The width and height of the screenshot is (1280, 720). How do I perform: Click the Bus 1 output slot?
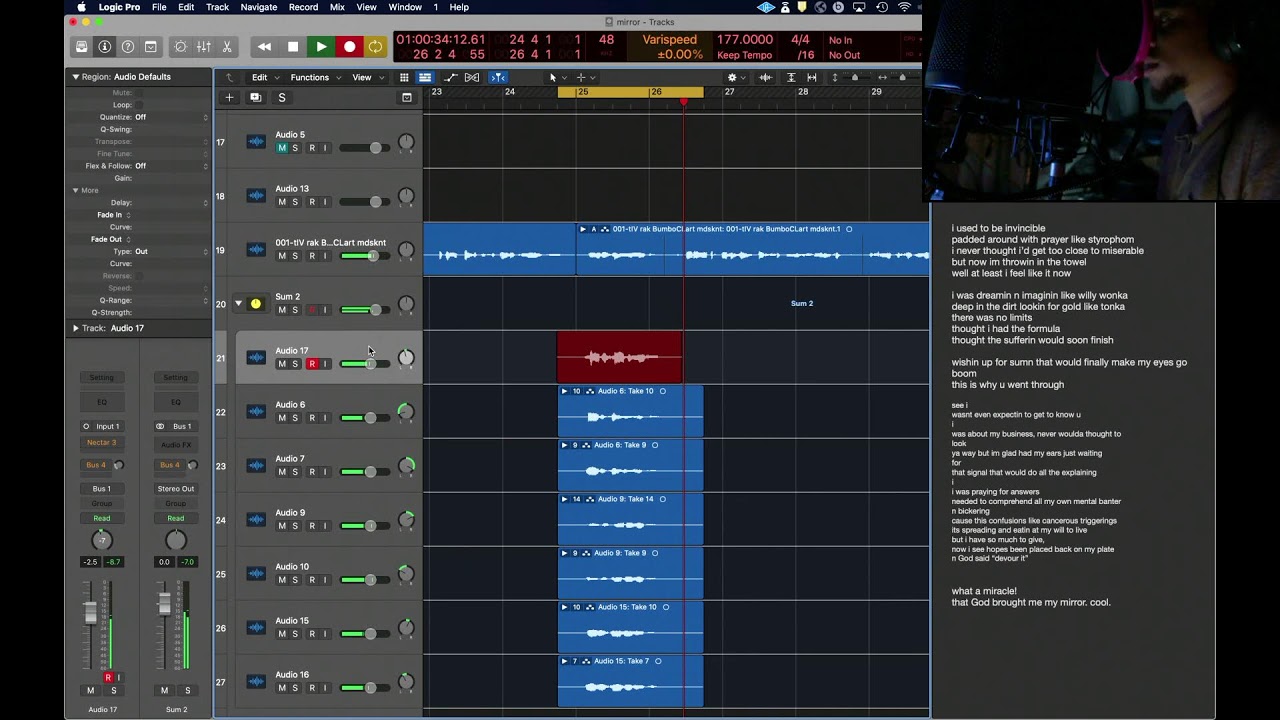(102, 488)
